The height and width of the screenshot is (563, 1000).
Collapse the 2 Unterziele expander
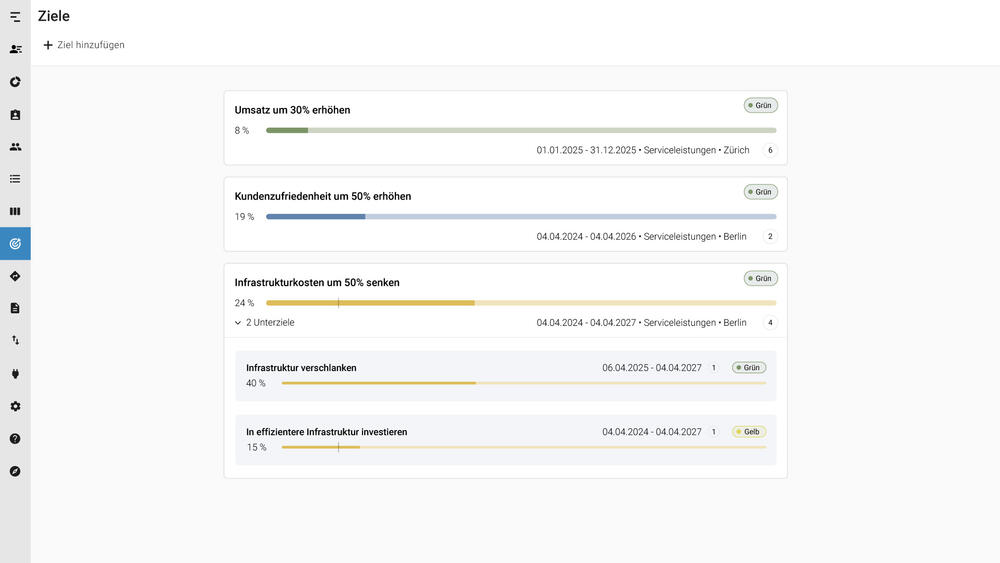click(265, 323)
